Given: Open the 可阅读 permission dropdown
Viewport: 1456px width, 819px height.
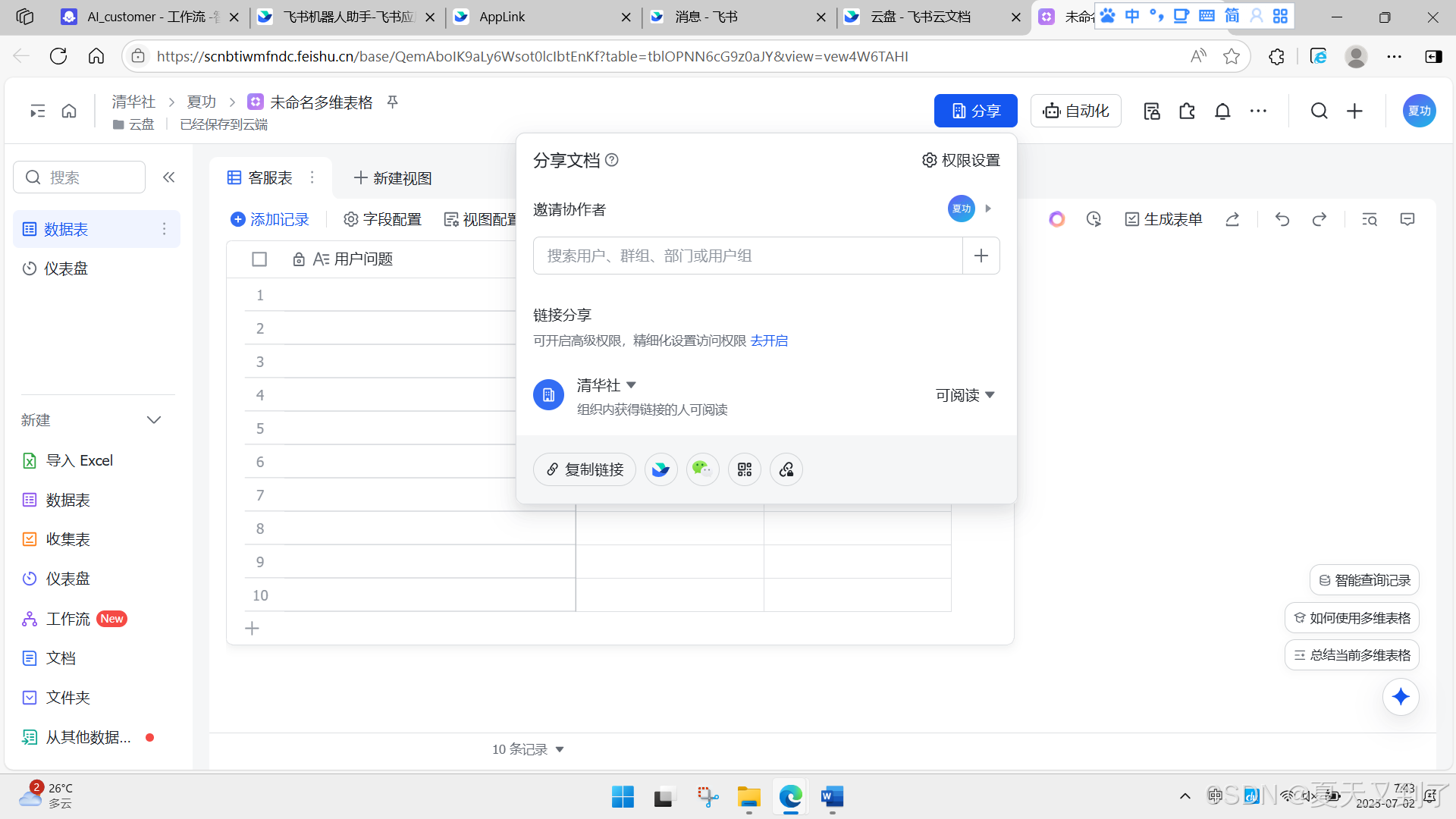Looking at the screenshot, I should click(x=965, y=395).
